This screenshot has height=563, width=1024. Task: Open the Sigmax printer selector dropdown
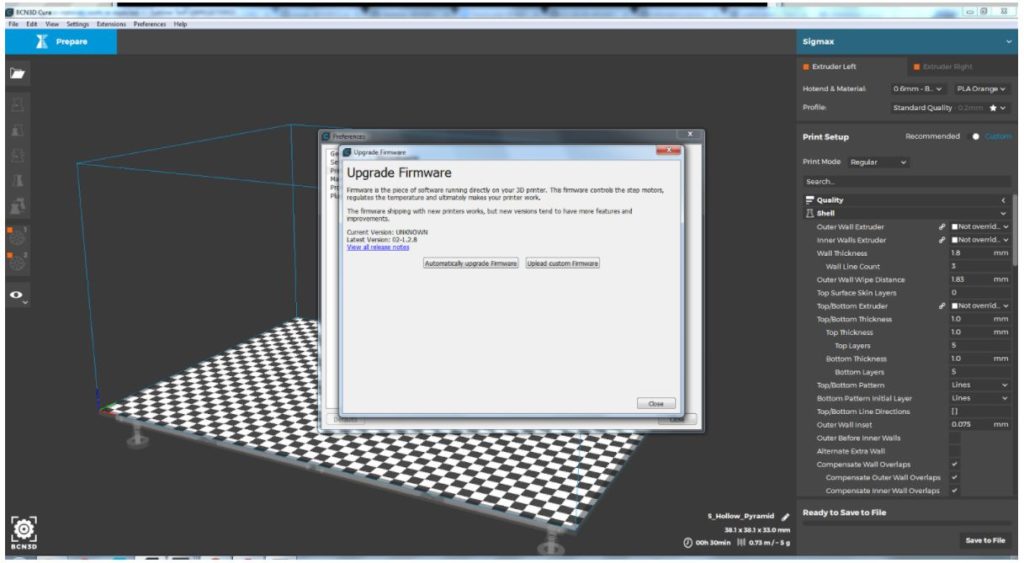[906, 41]
